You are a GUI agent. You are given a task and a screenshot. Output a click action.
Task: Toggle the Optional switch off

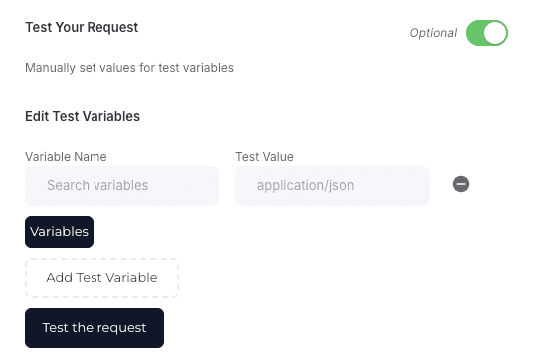tap(487, 33)
